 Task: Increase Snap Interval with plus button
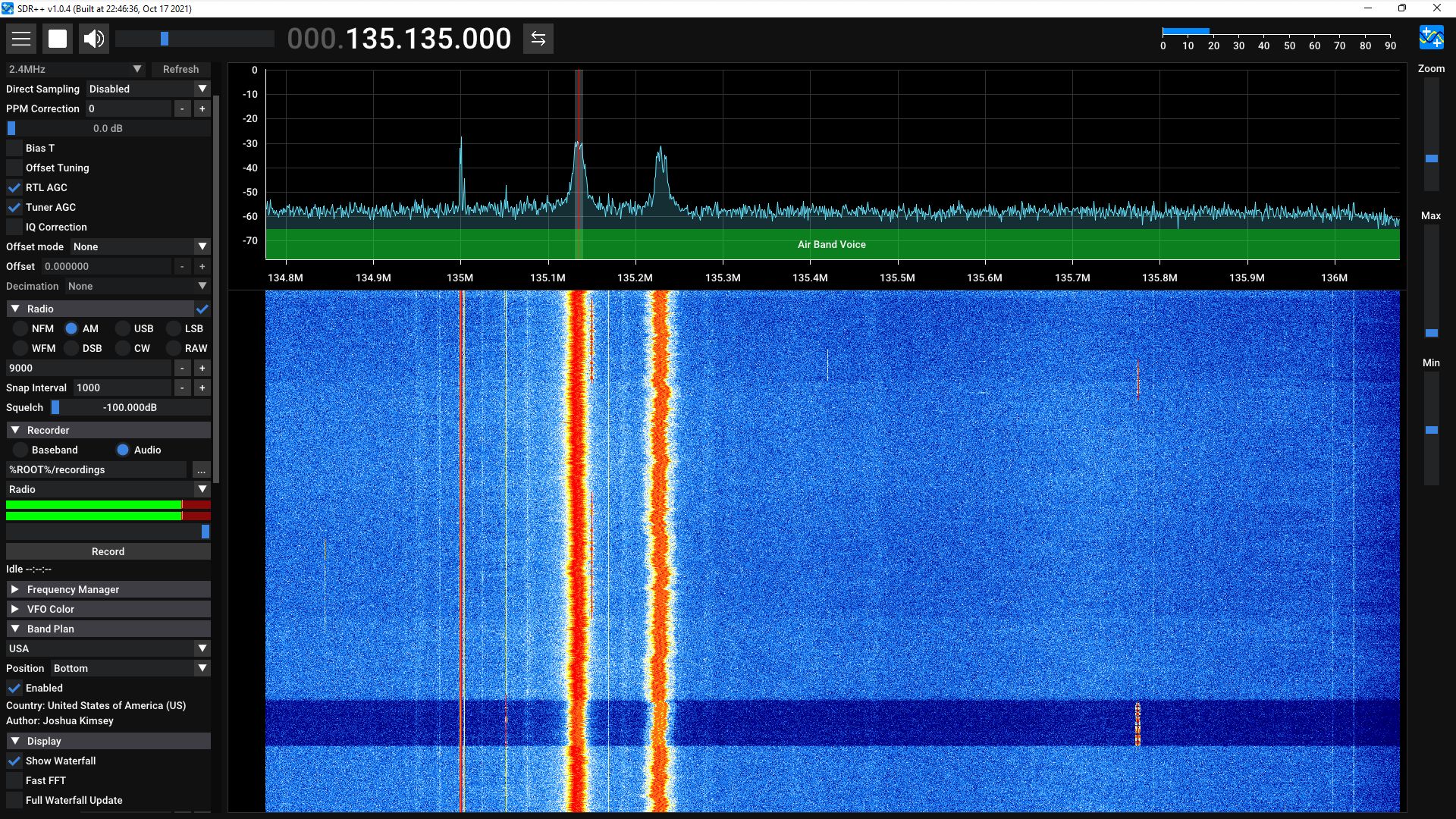202,388
